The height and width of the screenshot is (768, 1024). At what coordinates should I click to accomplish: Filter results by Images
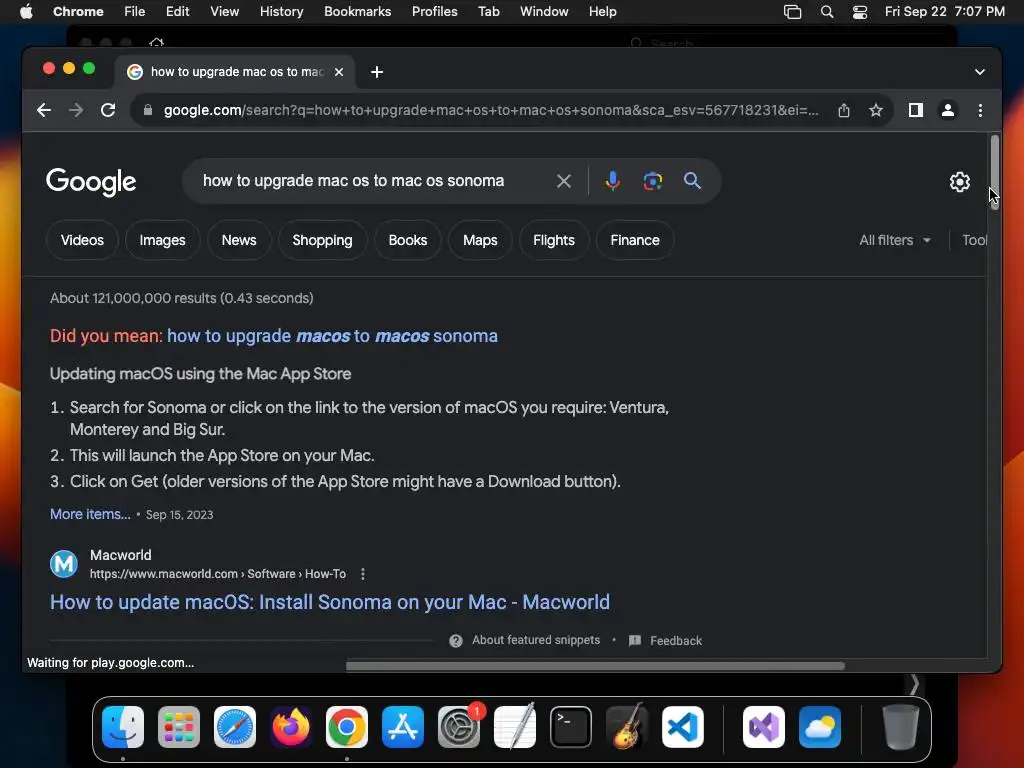(x=162, y=240)
